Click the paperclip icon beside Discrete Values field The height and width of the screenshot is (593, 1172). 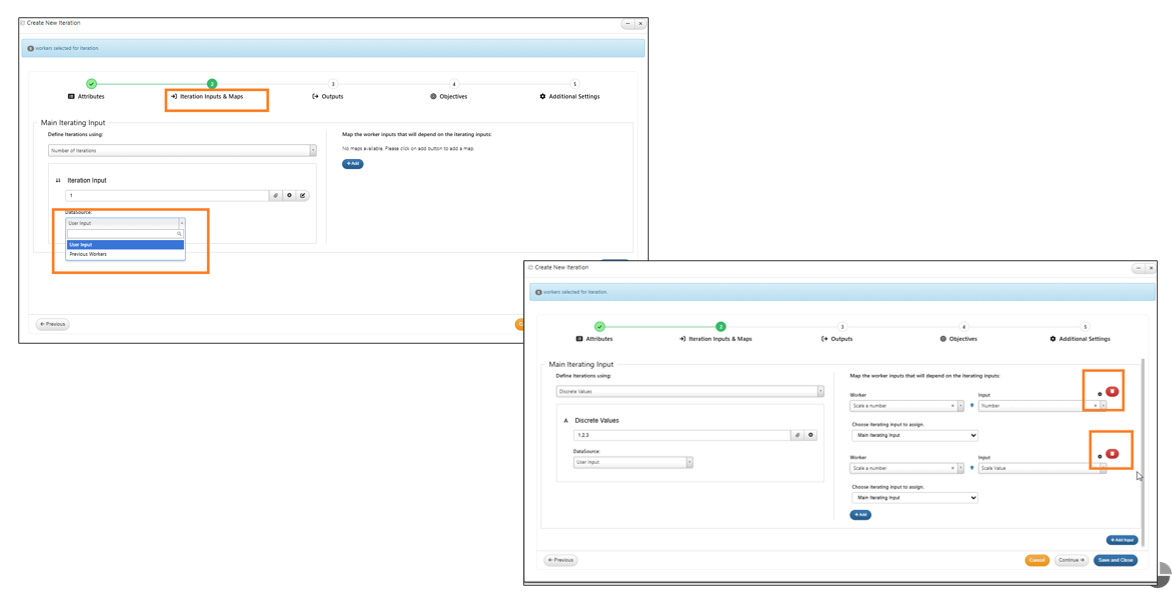pos(798,434)
